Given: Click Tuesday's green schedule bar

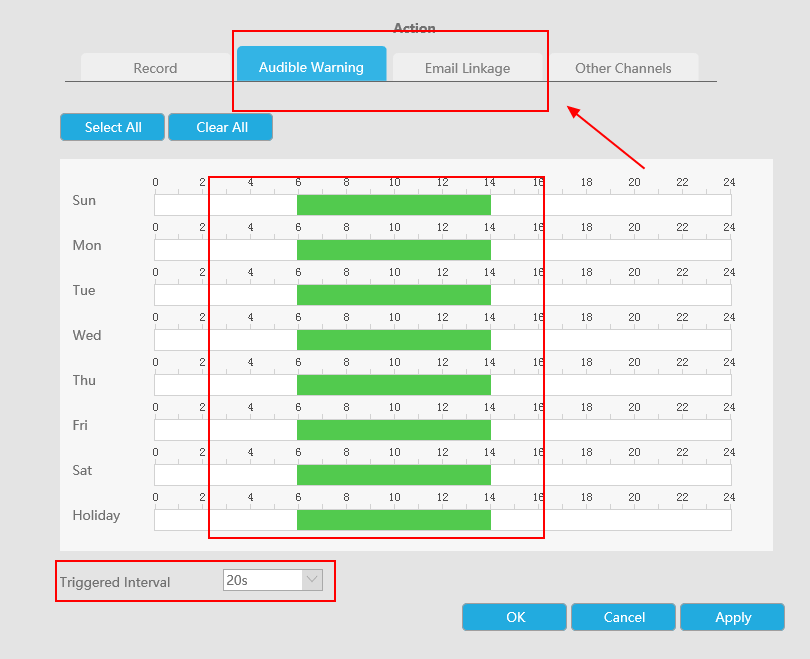Looking at the screenshot, I should click(x=393, y=295).
